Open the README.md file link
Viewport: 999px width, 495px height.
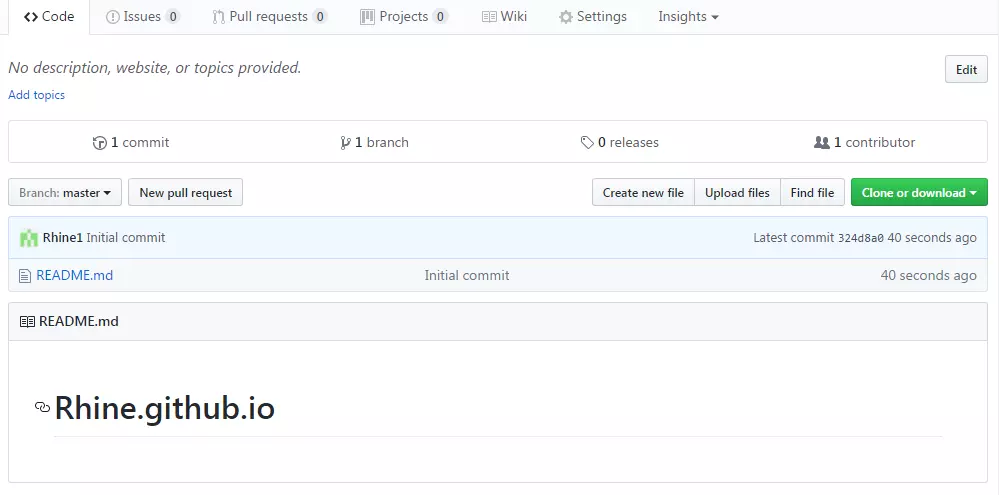[x=75, y=275]
